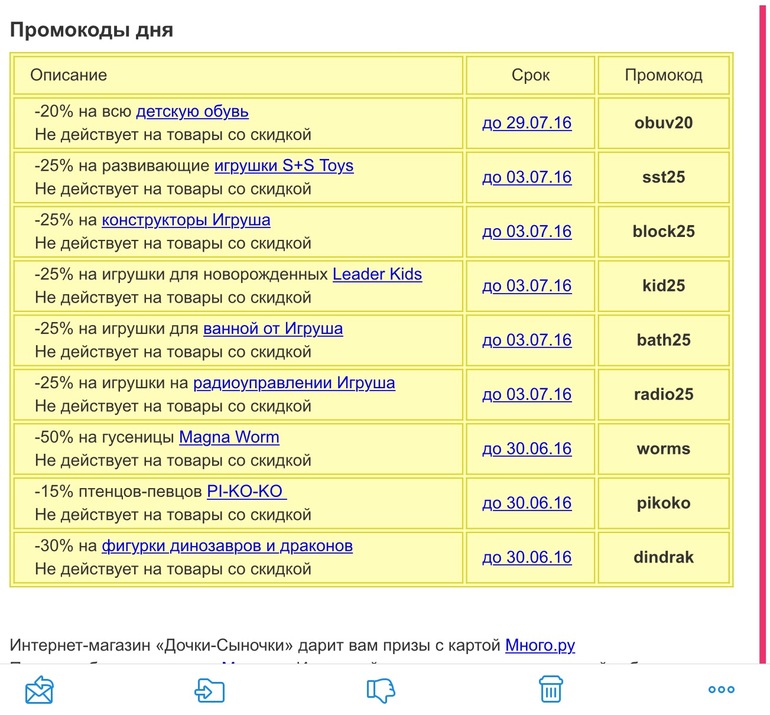Viewport: 770px width, 715px height.
Task: Open the ванной от Игруша link
Action: [x=273, y=328]
